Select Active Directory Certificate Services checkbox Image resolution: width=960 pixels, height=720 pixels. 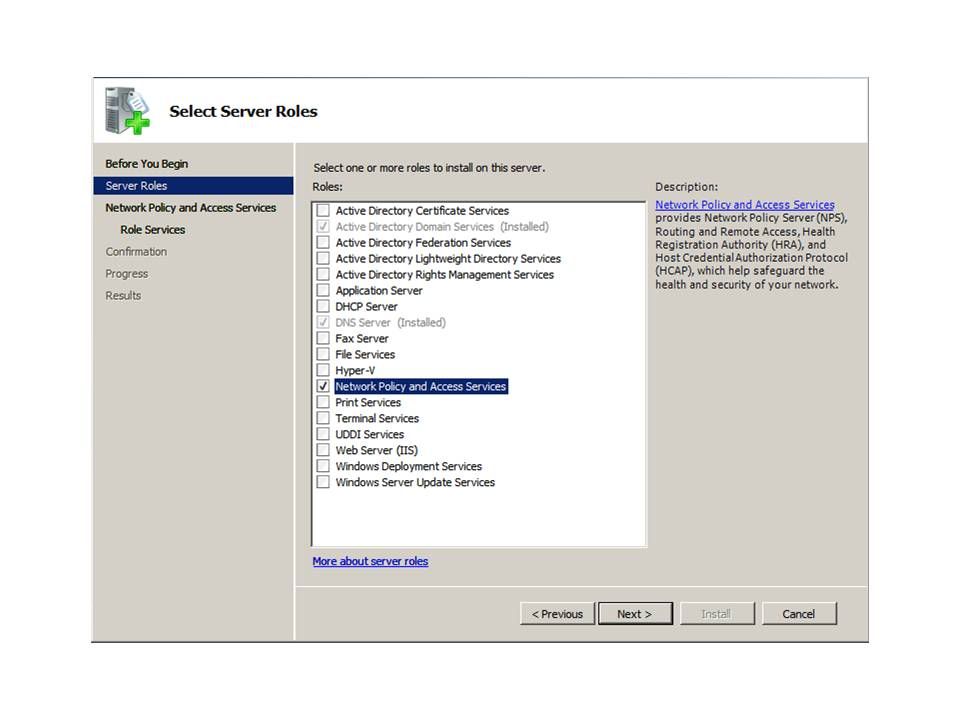(323, 210)
